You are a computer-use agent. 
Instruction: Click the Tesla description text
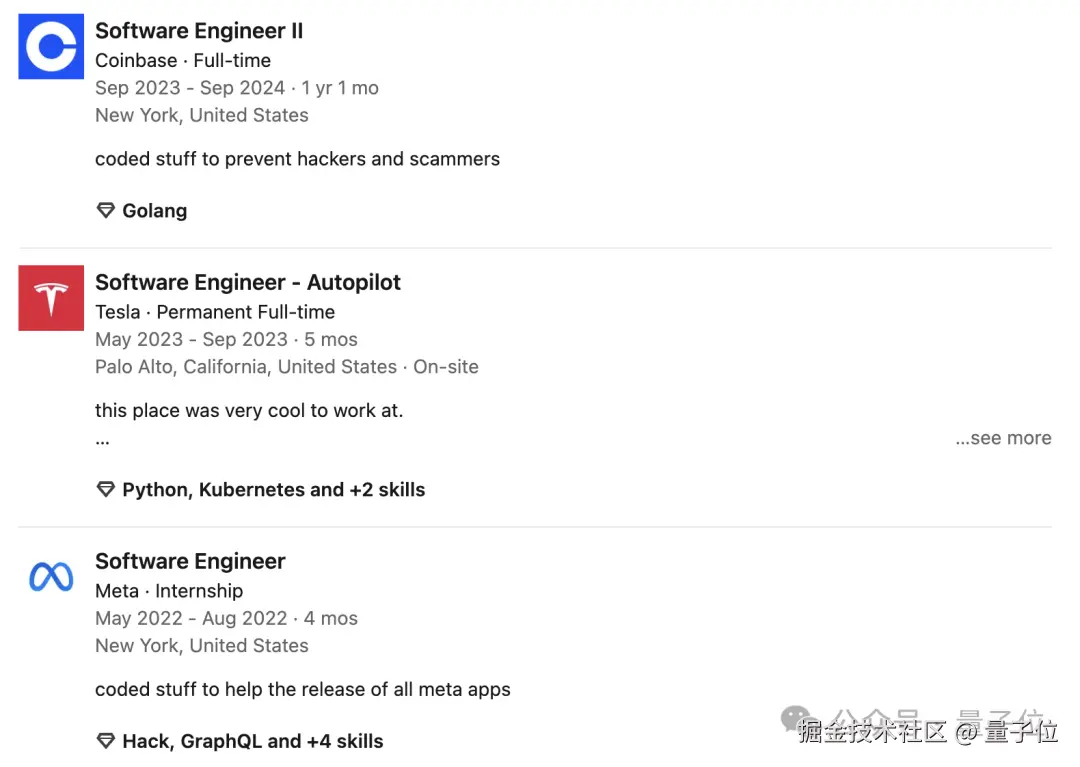pos(249,410)
